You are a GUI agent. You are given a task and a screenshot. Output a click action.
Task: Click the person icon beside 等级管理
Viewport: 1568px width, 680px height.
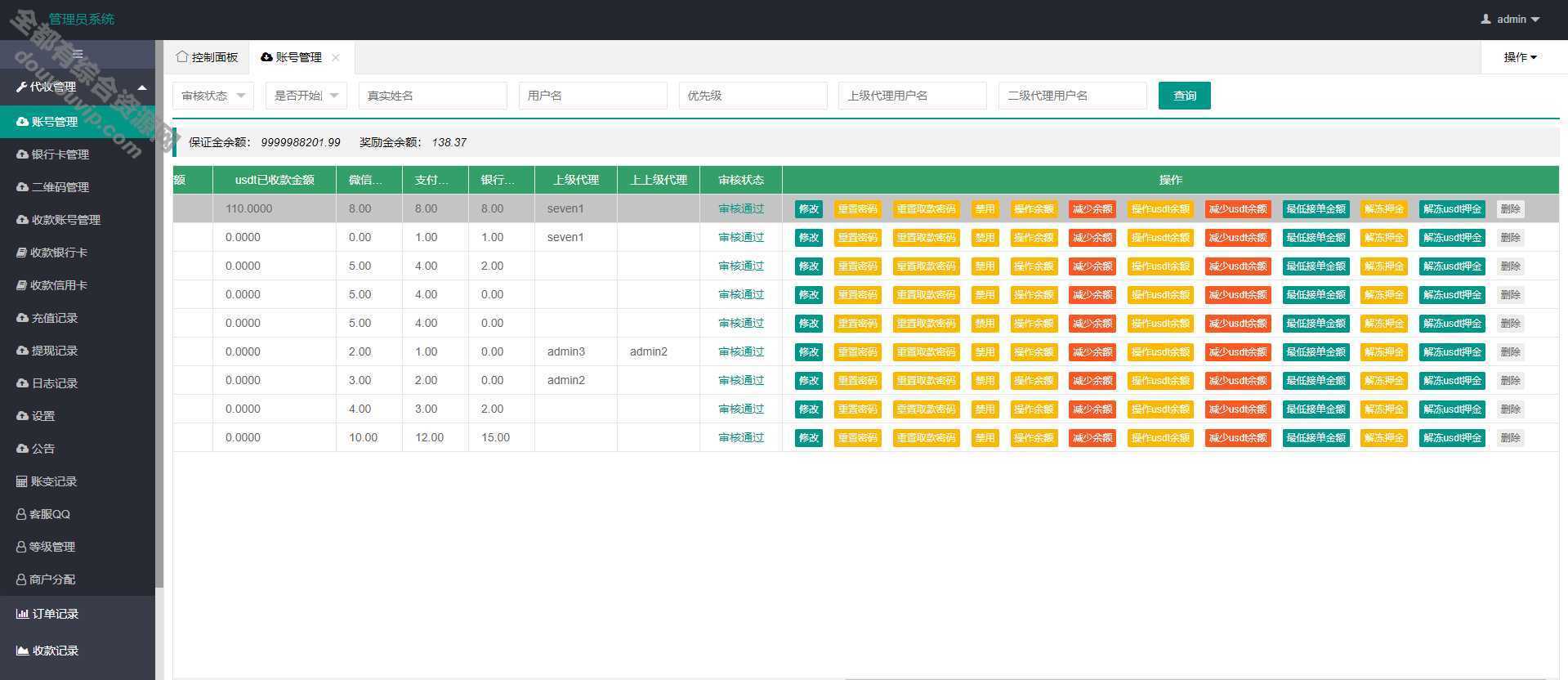pyautogui.click(x=21, y=547)
